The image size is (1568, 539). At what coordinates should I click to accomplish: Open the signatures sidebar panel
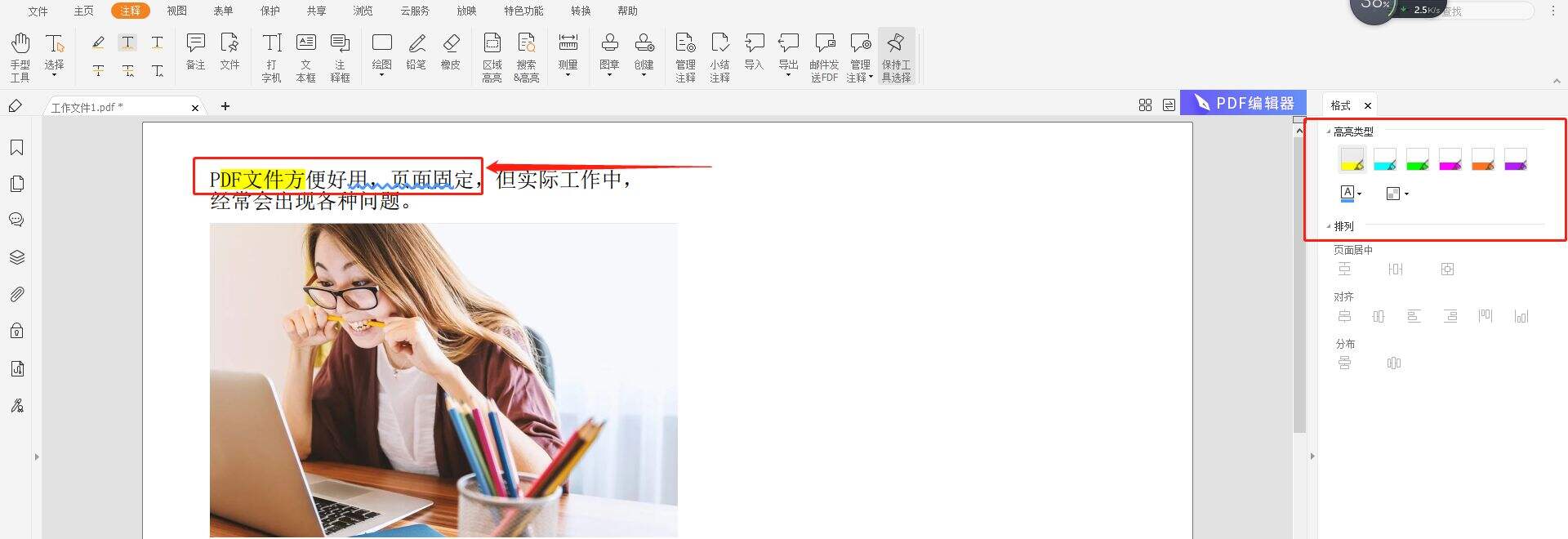(x=16, y=405)
